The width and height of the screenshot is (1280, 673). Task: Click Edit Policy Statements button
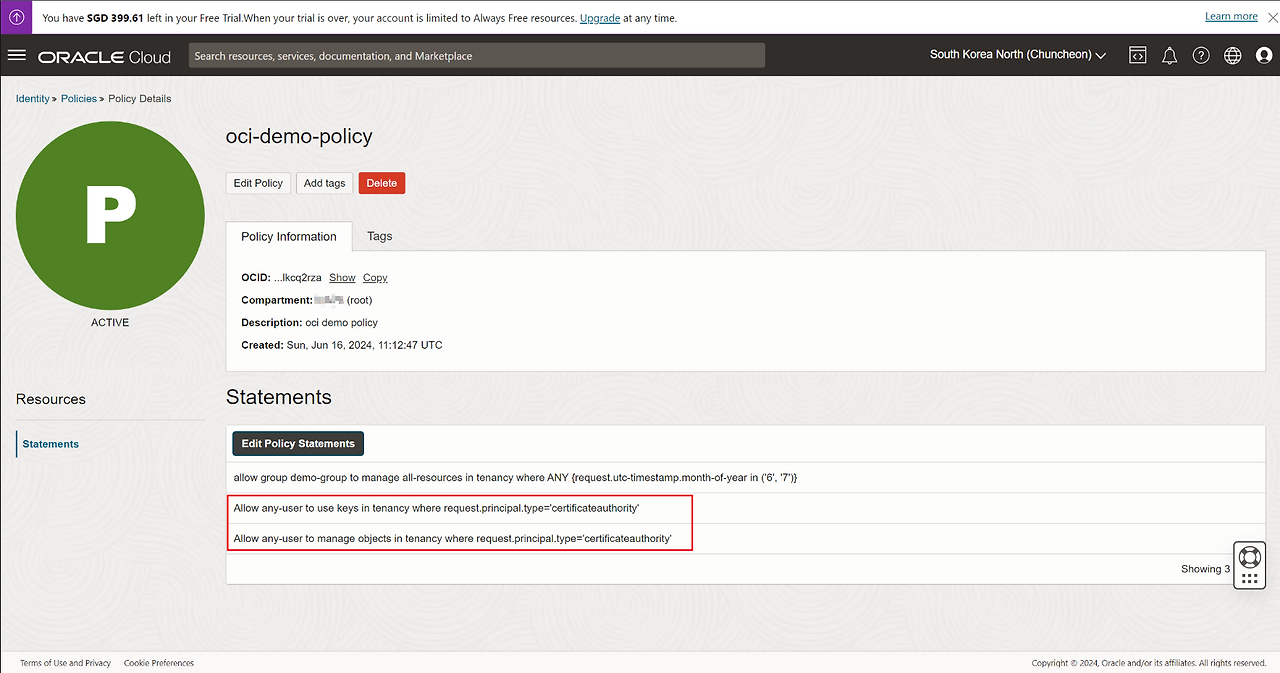coord(298,443)
